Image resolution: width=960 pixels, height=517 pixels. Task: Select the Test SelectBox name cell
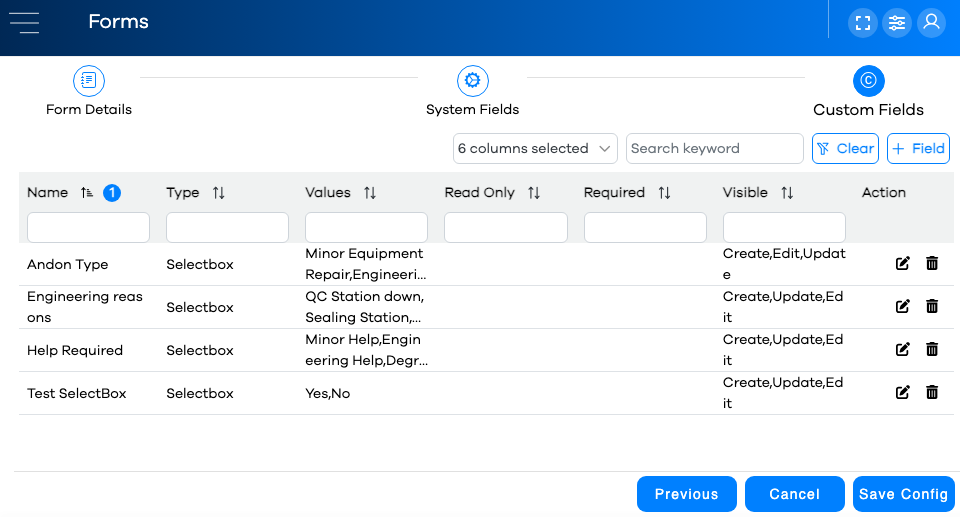click(77, 393)
